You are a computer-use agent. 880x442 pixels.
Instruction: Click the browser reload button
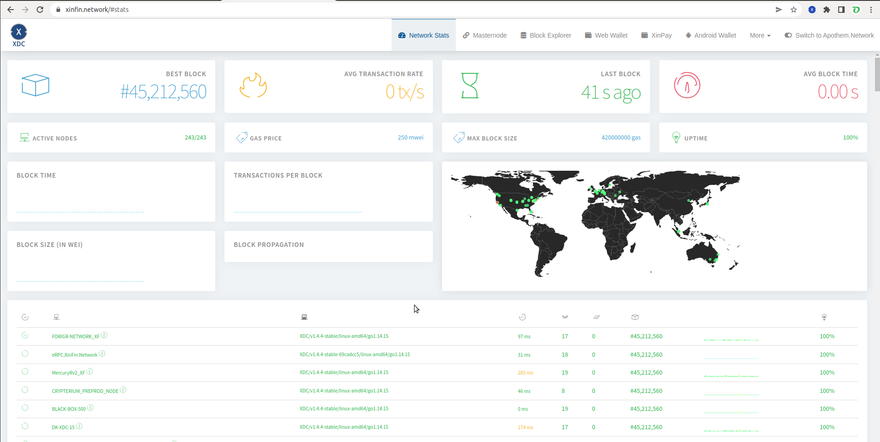41,9
